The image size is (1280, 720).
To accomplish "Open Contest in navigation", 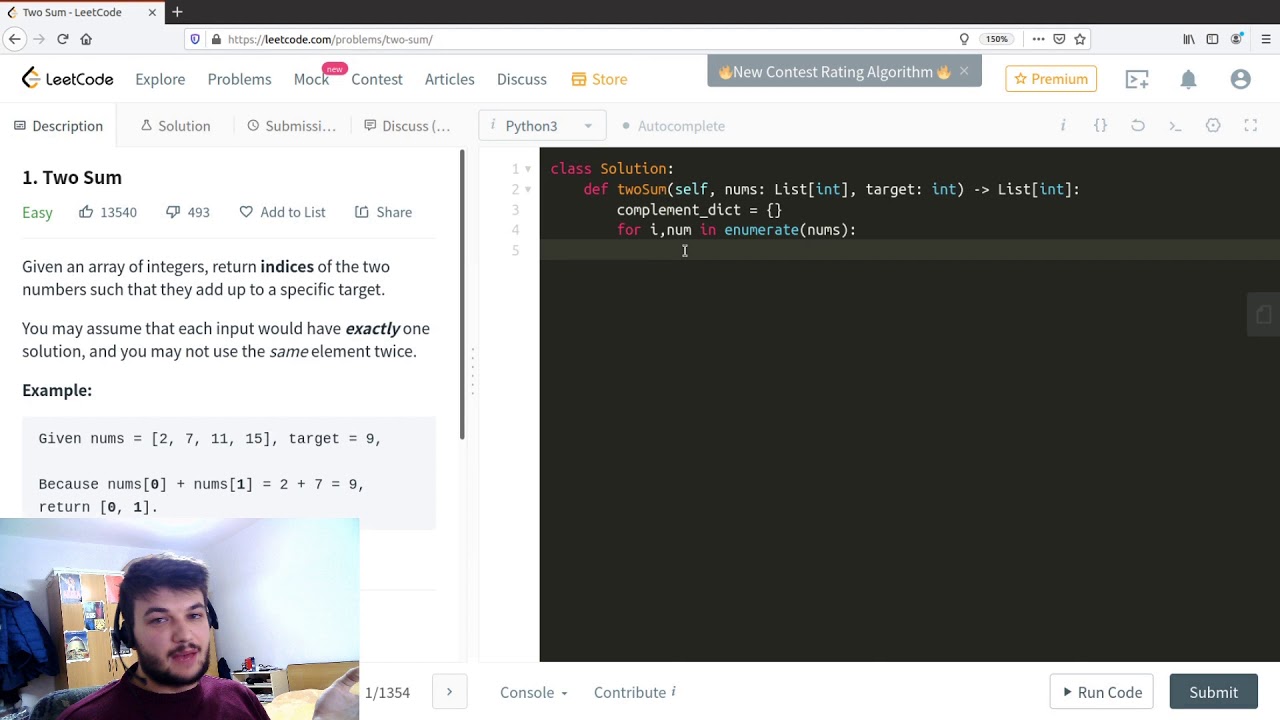I will [377, 79].
